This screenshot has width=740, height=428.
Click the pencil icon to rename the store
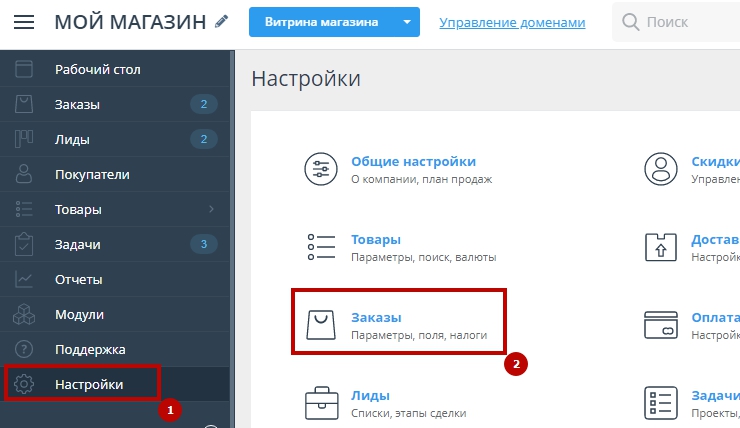[x=221, y=21]
